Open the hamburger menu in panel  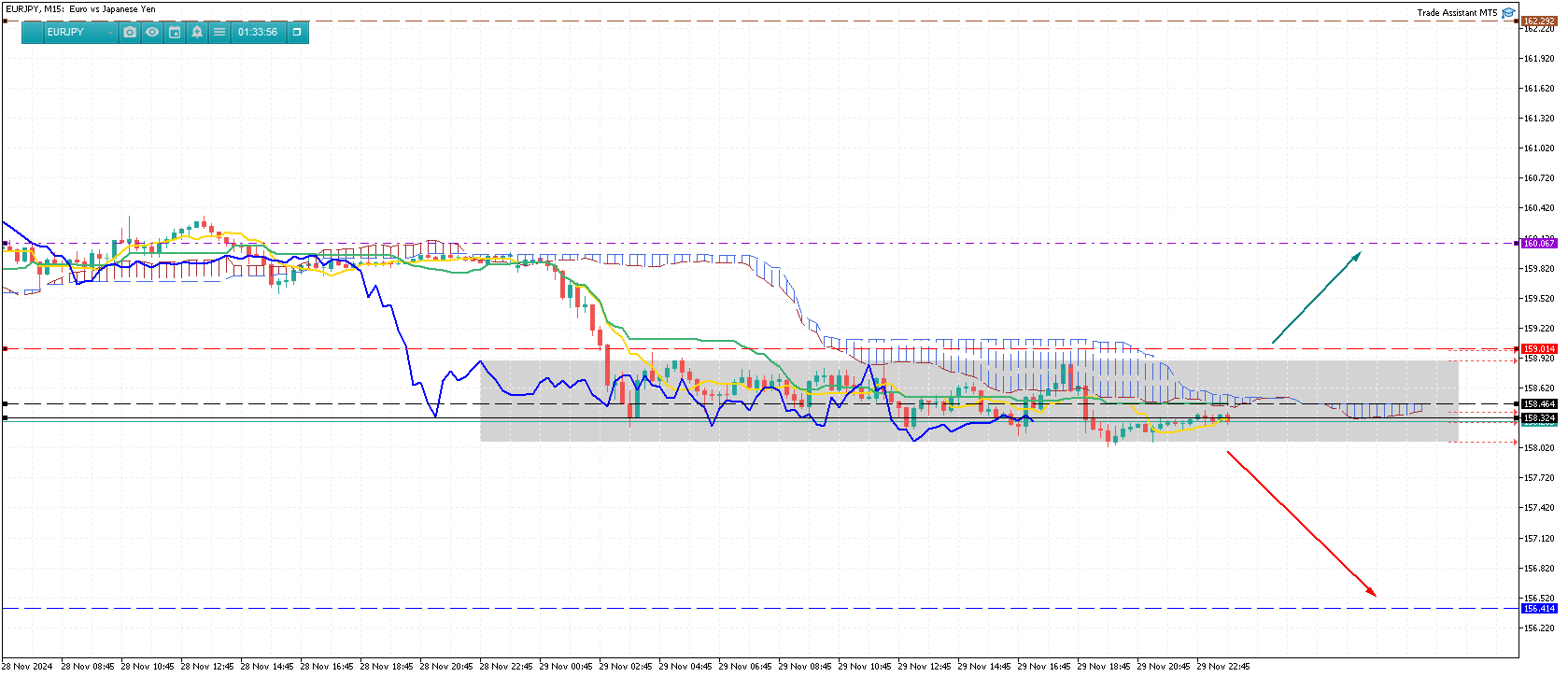pyautogui.click(x=219, y=32)
